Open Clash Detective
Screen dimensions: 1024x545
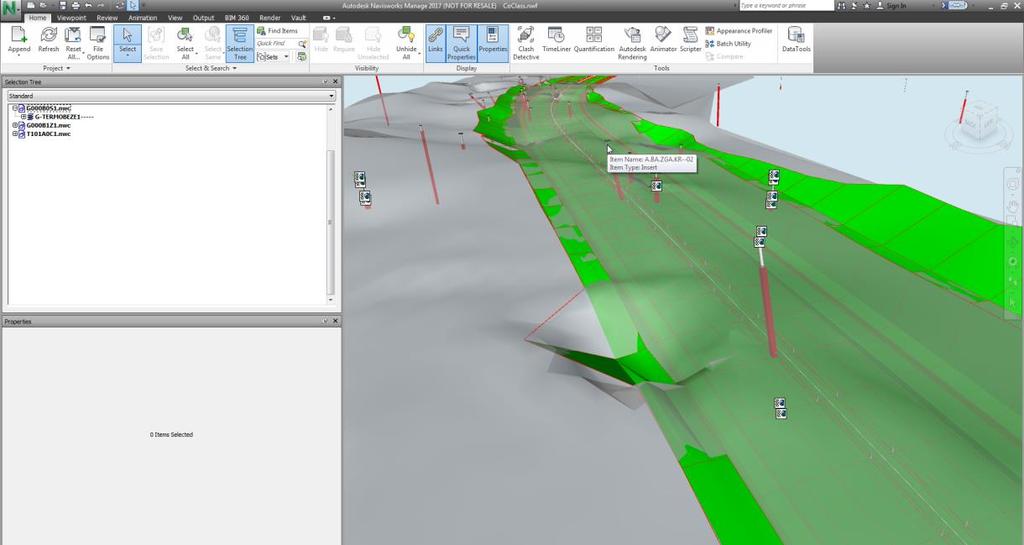pyautogui.click(x=526, y=43)
